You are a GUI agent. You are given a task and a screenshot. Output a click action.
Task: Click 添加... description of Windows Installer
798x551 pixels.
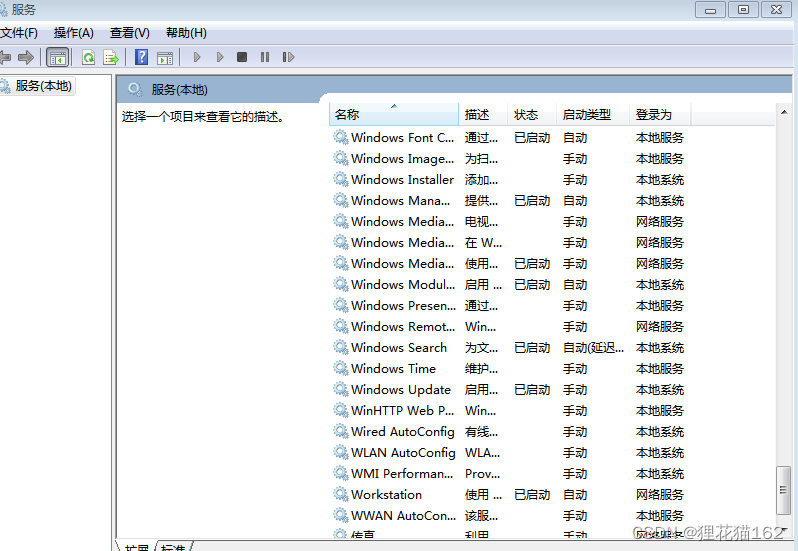pyautogui.click(x=481, y=180)
